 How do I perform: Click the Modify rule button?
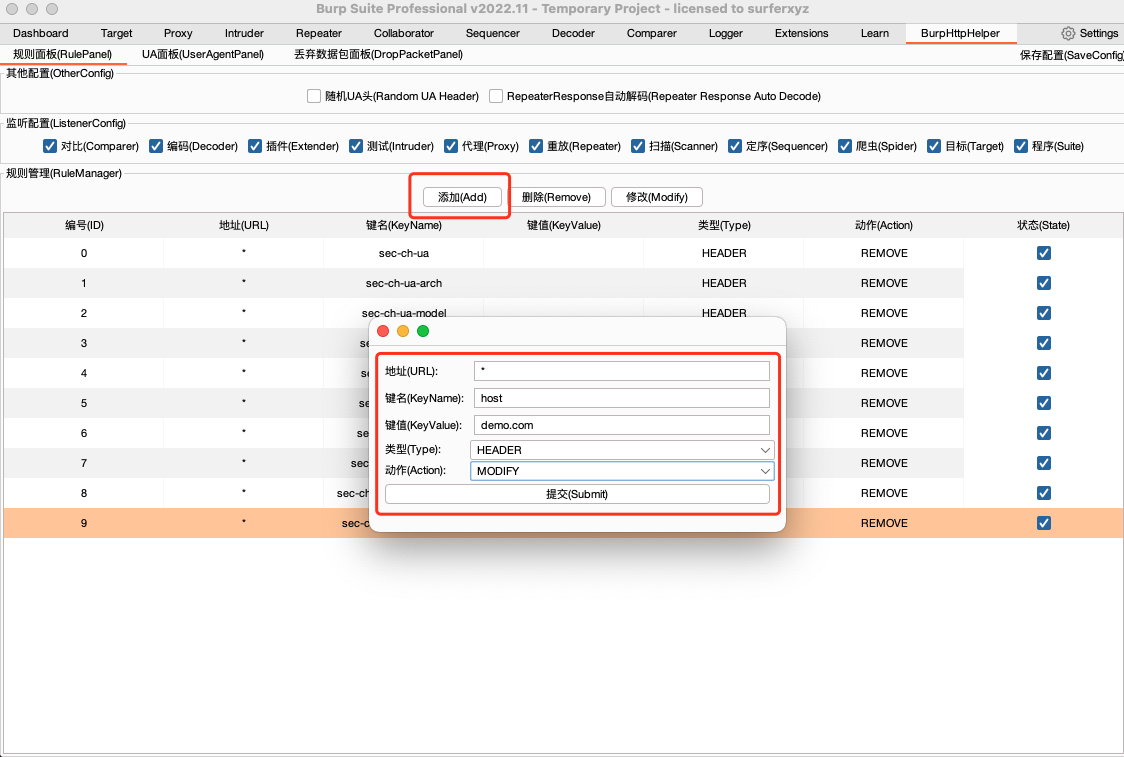657,197
